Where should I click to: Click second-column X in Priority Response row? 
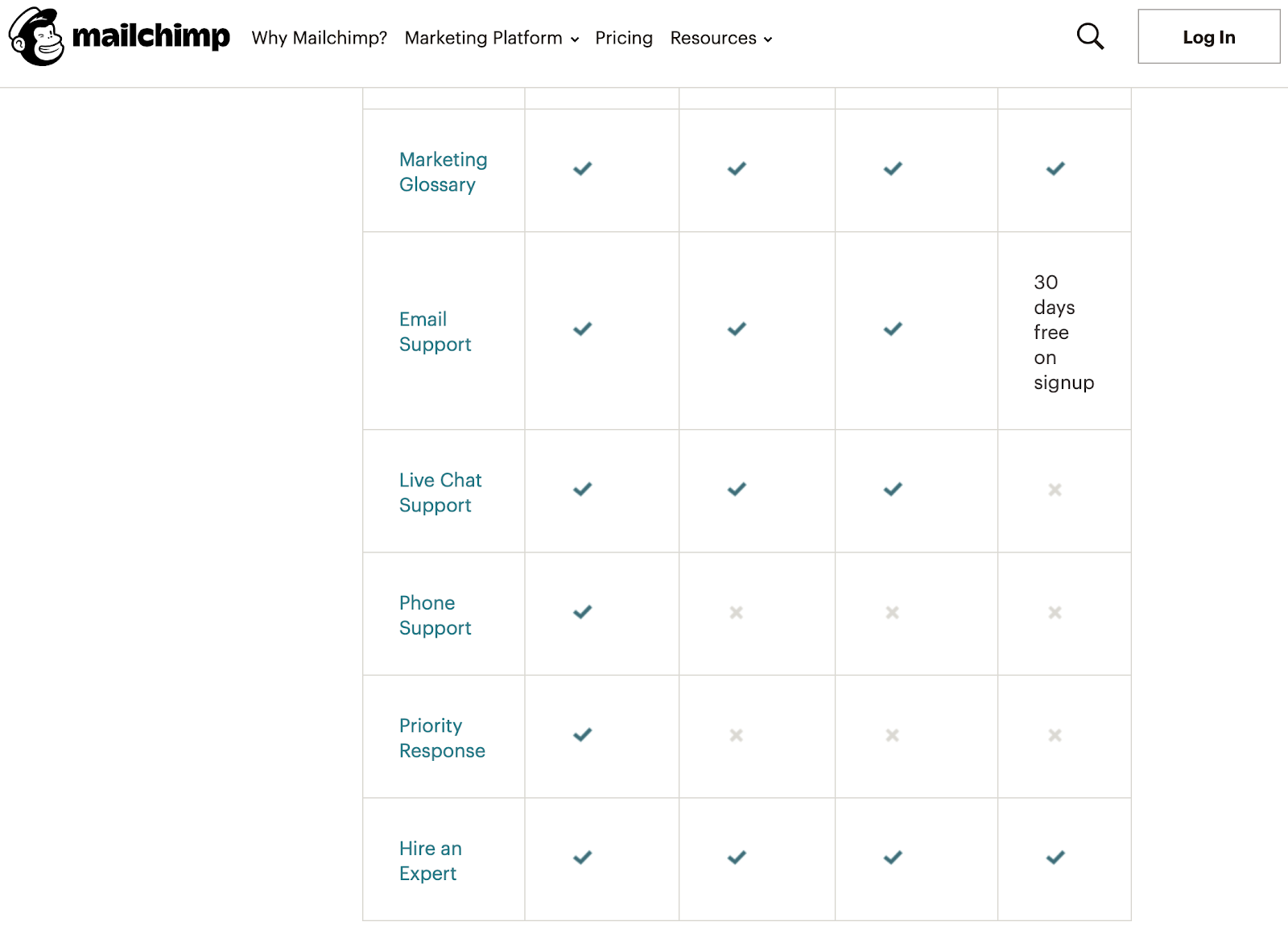(736, 735)
